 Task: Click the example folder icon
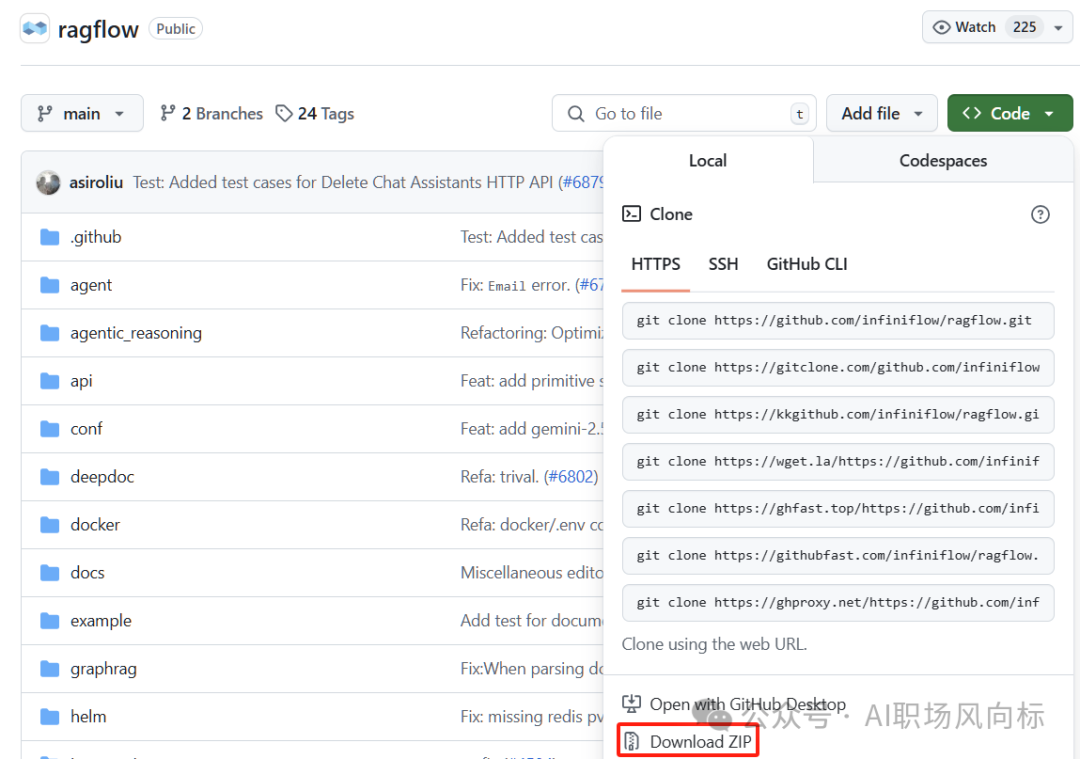50,621
